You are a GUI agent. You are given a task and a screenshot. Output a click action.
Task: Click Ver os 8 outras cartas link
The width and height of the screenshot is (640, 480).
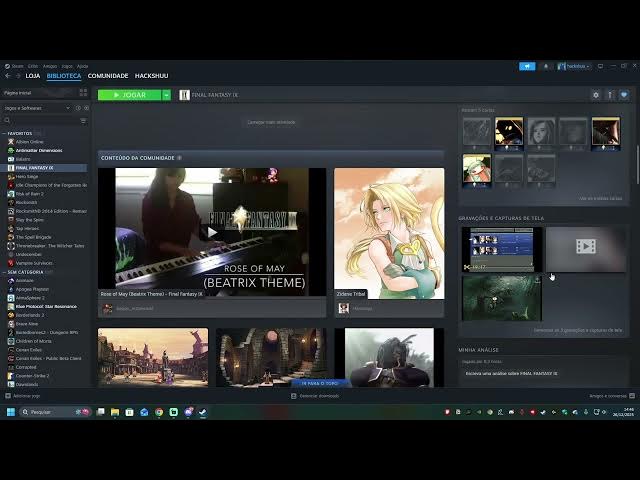click(600, 198)
